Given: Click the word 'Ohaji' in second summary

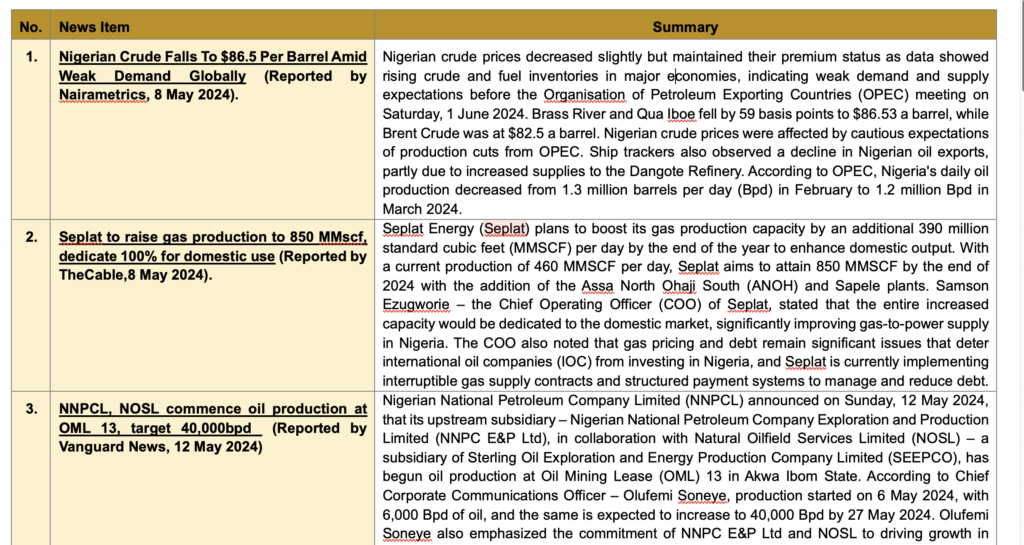Looking at the screenshot, I should [x=679, y=286].
